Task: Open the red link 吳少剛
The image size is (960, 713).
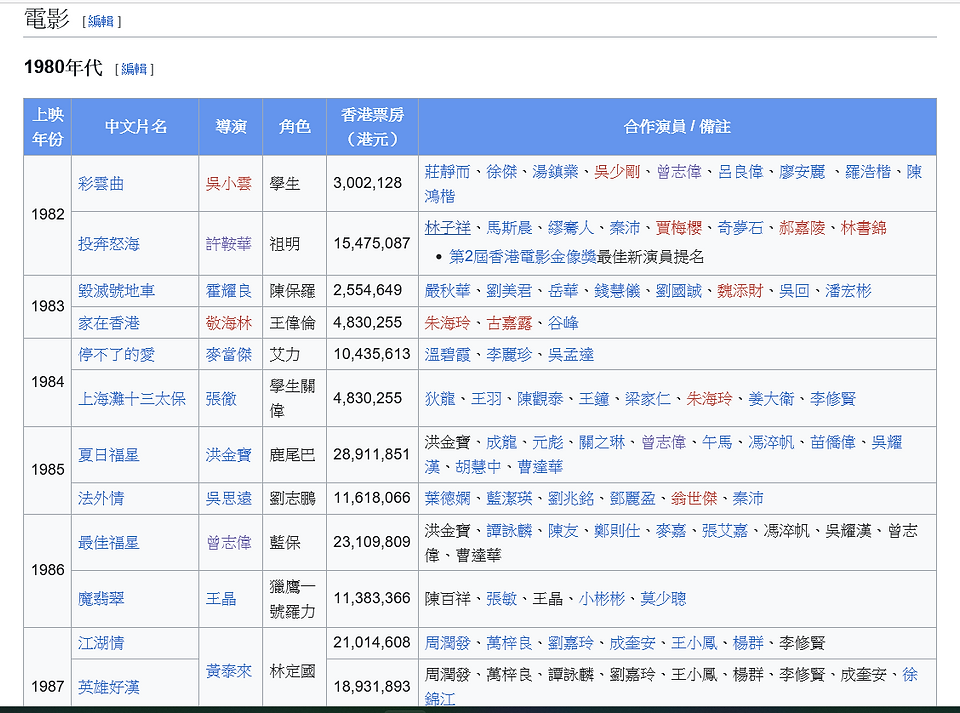Action: pos(617,171)
